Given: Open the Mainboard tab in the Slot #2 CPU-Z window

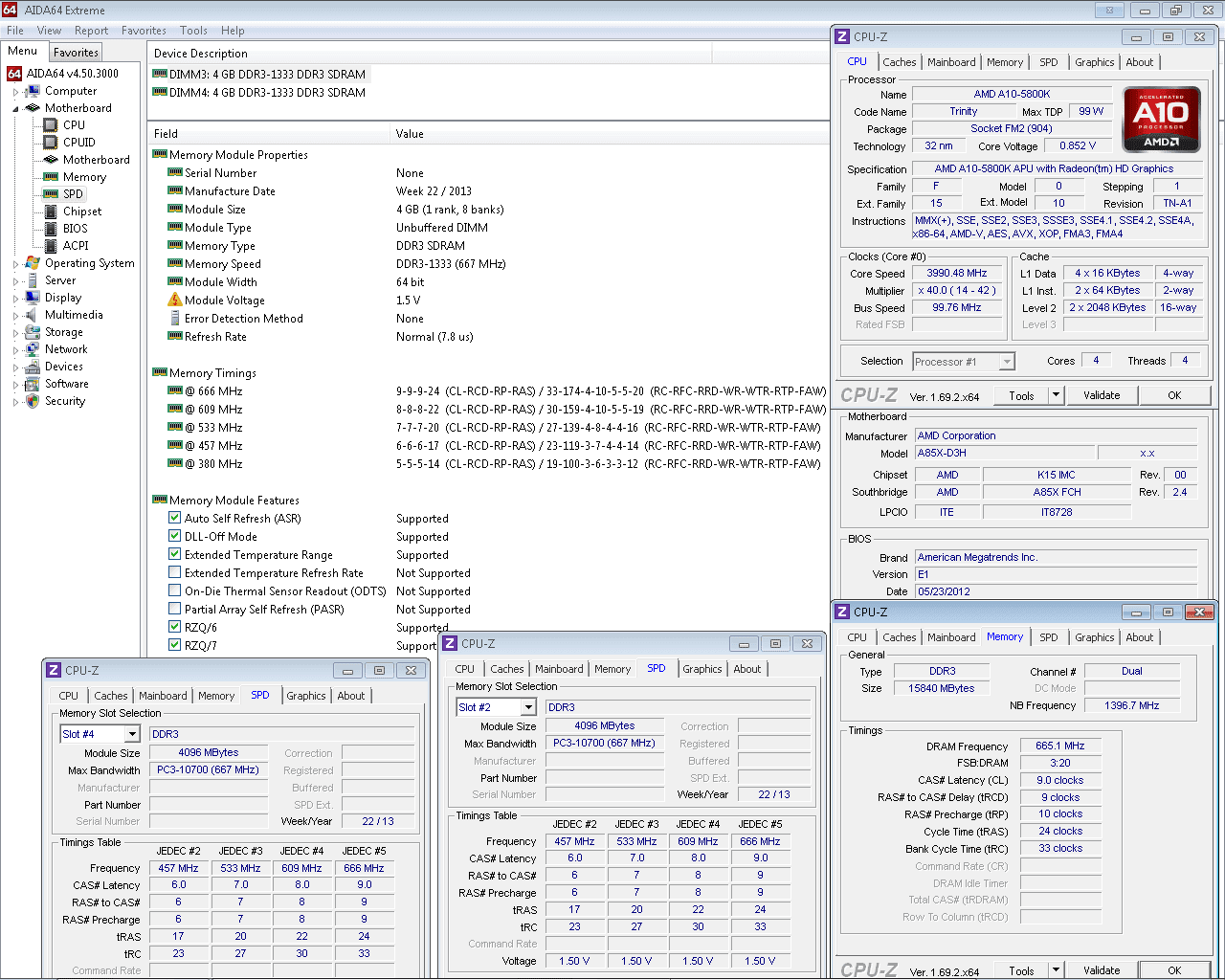Looking at the screenshot, I should 559,669.
